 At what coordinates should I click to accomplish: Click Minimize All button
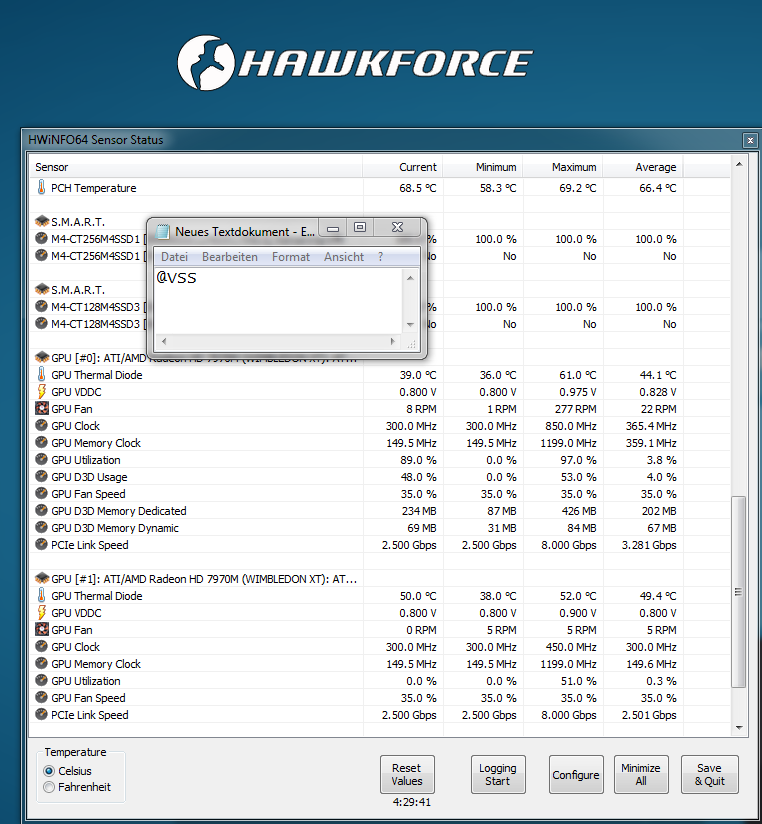point(641,774)
